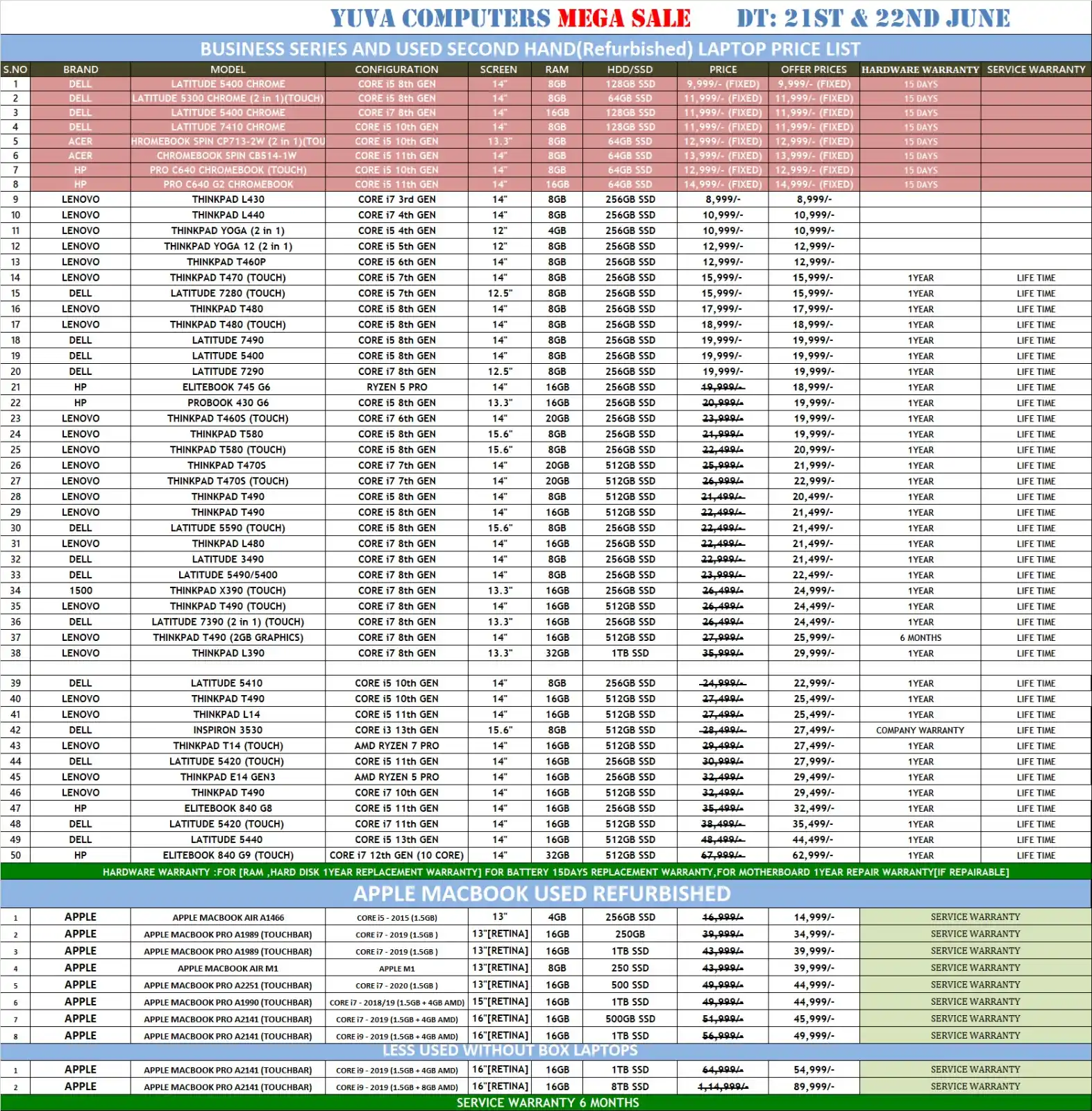Screen dimensions: 1092x1111
Task: Click the 89,999/- offer price cell
Action: point(814,1087)
